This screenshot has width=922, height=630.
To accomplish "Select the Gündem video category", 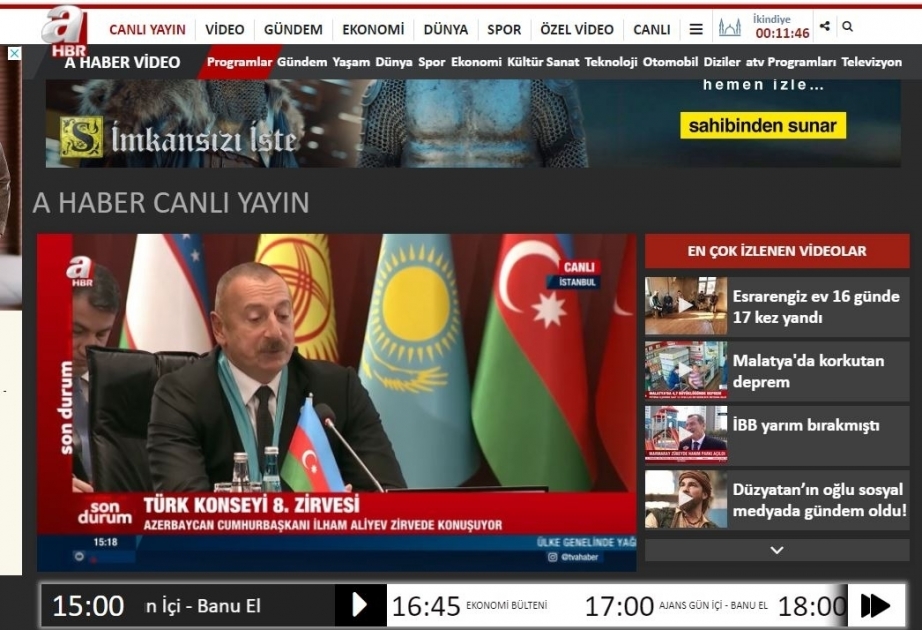I will click(302, 62).
